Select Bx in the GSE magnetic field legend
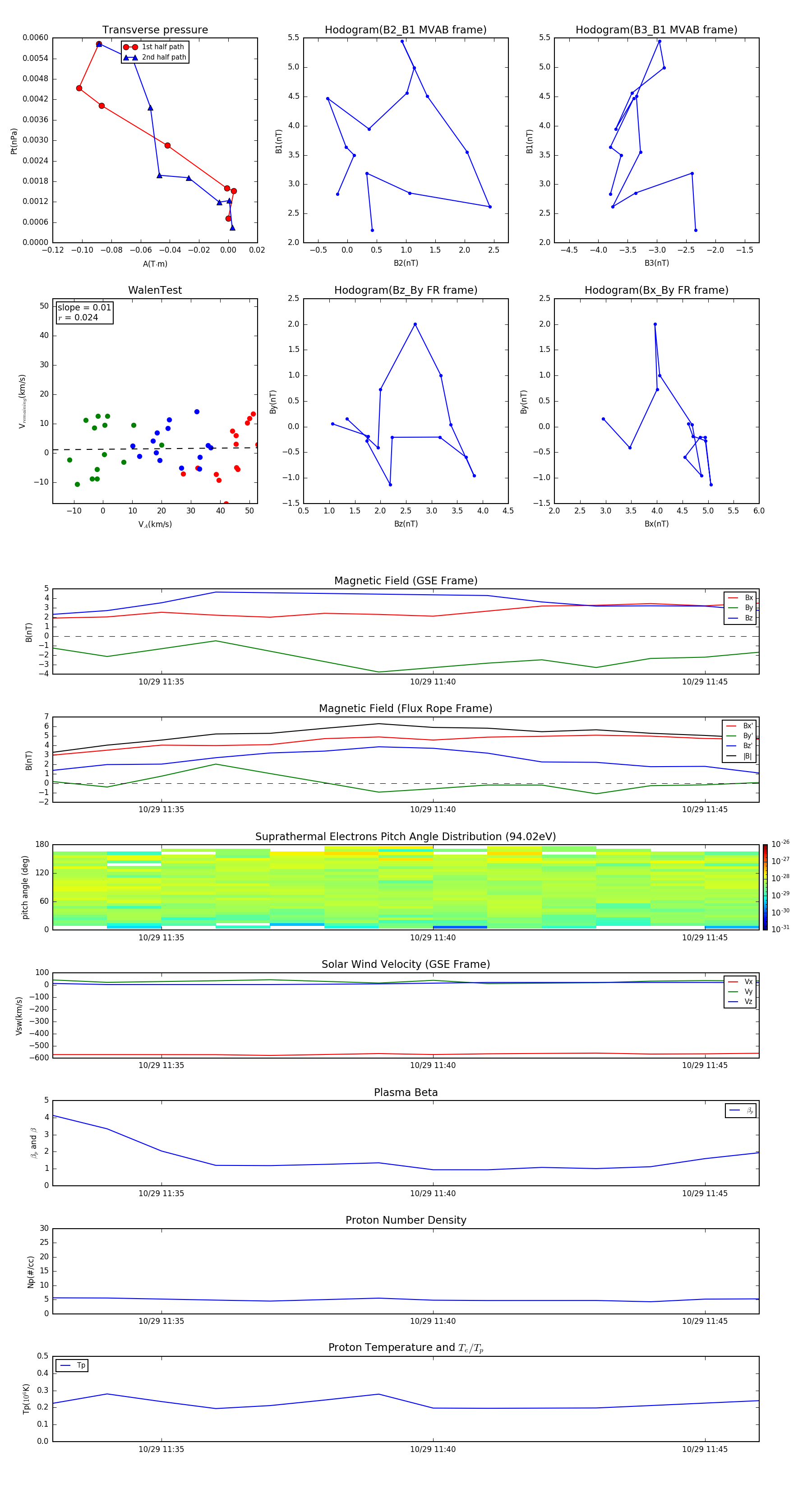This screenshot has width=812, height=1489. point(740,598)
